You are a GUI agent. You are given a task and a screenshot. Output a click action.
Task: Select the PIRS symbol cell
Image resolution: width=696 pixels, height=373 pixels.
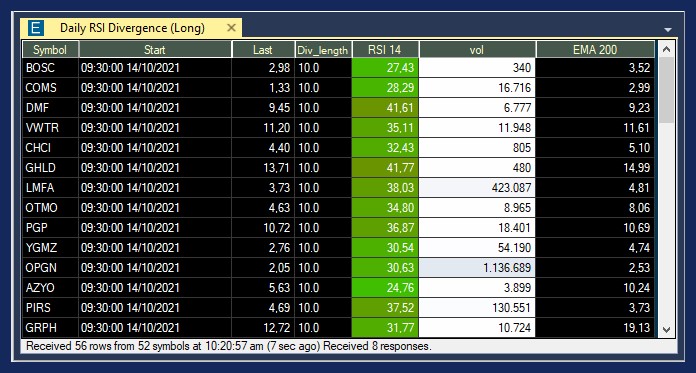coord(51,307)
